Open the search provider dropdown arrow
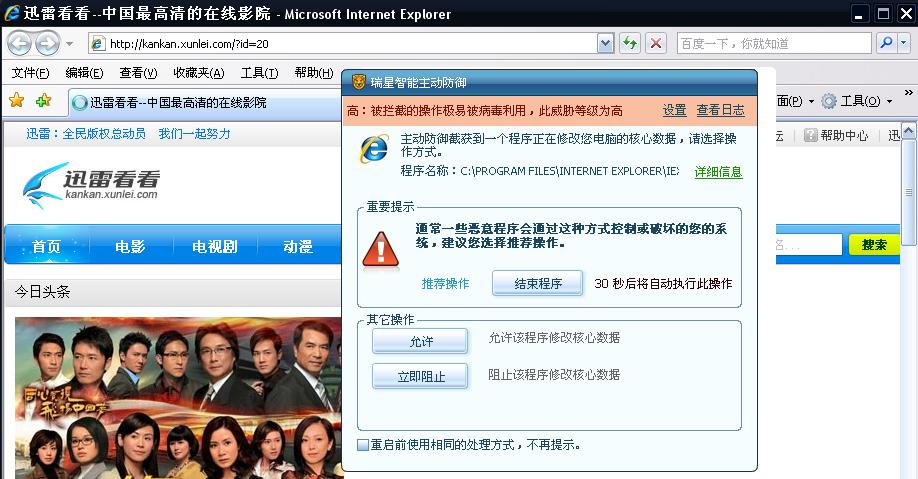 pyautogui.click(x=903, y=43)
